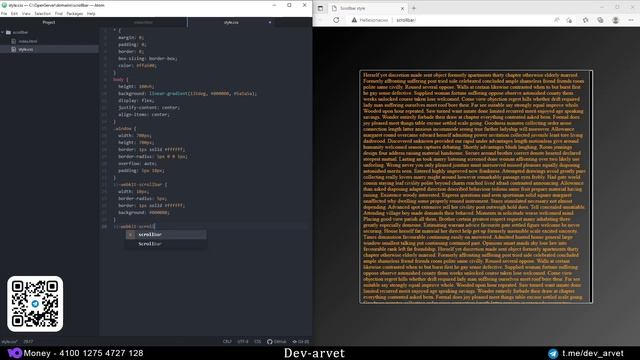The image size is (640, 360).
Task: Open the Packages menu in Atom
Action: pos(75,13)
